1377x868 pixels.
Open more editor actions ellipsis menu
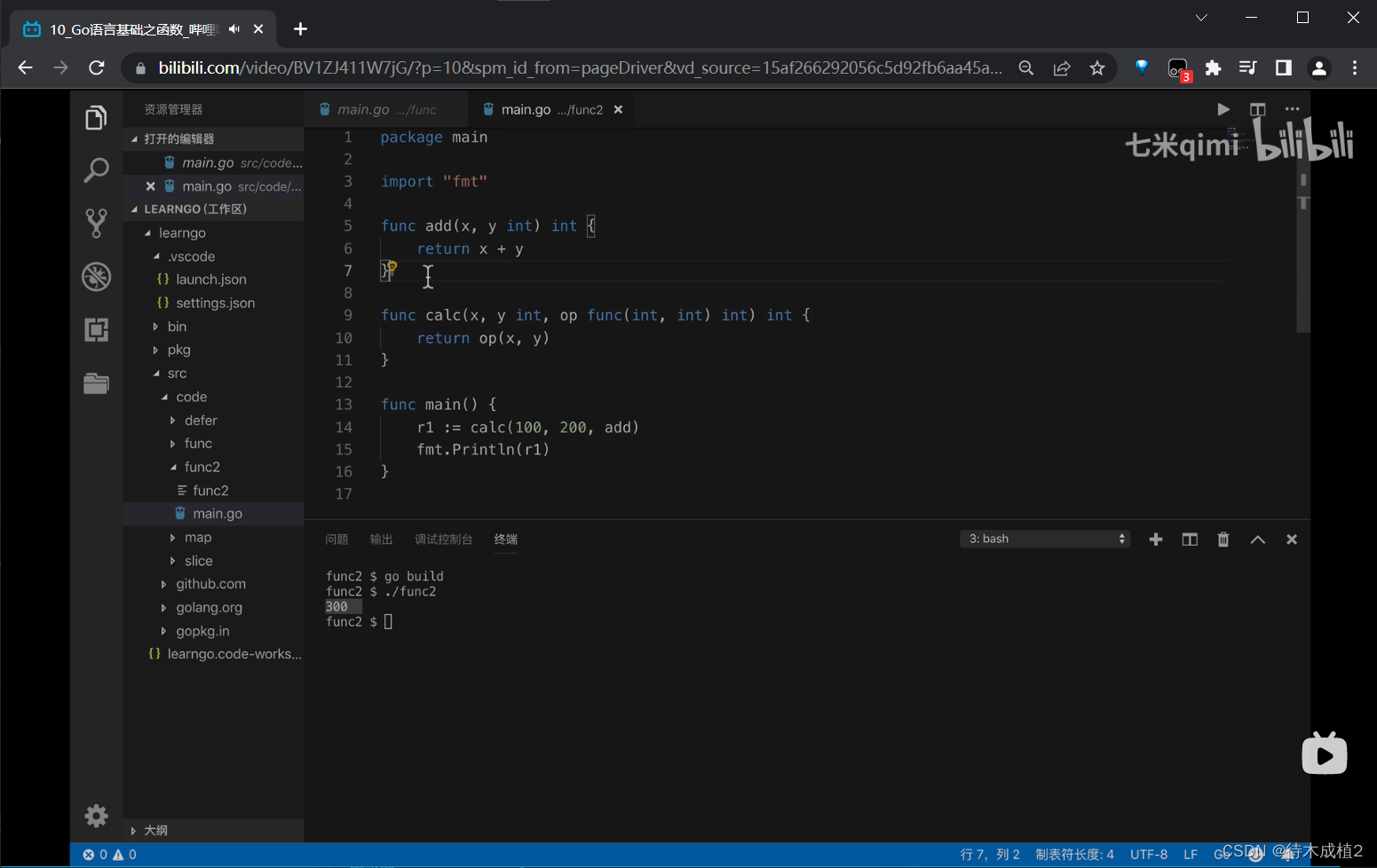click(x=1292, y=109)
